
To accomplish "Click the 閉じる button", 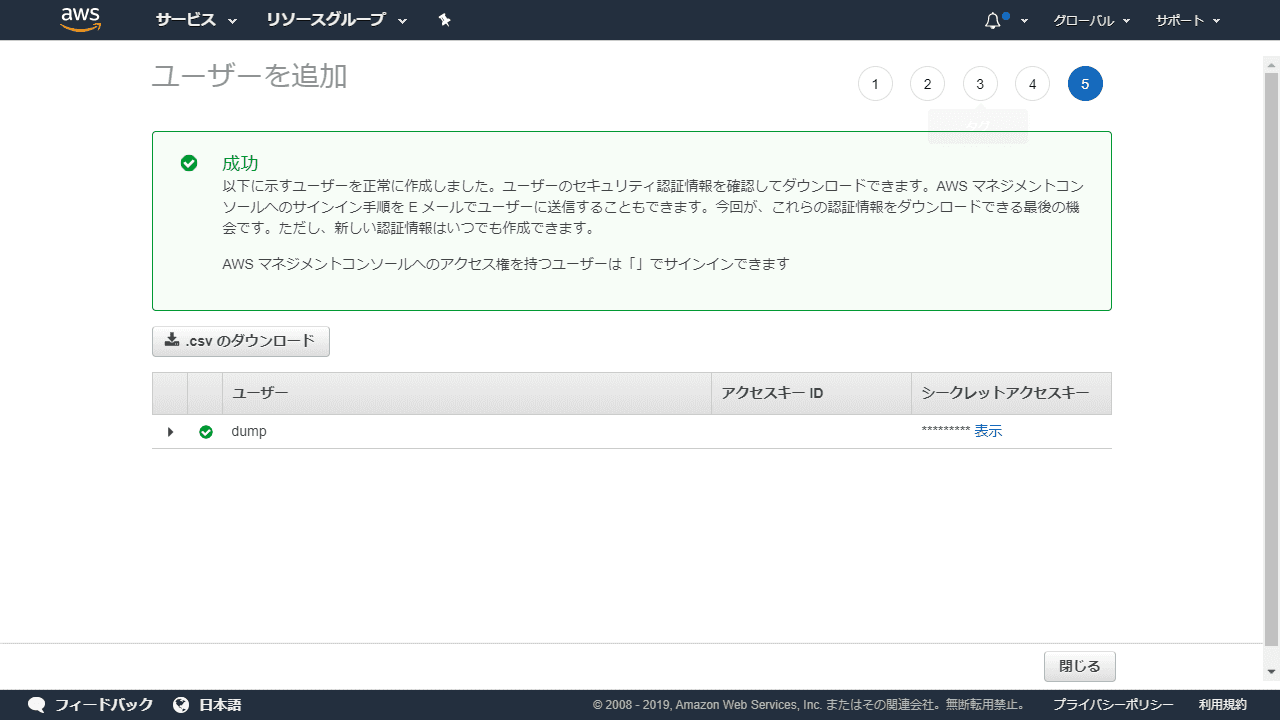I will coord(1079,666).
